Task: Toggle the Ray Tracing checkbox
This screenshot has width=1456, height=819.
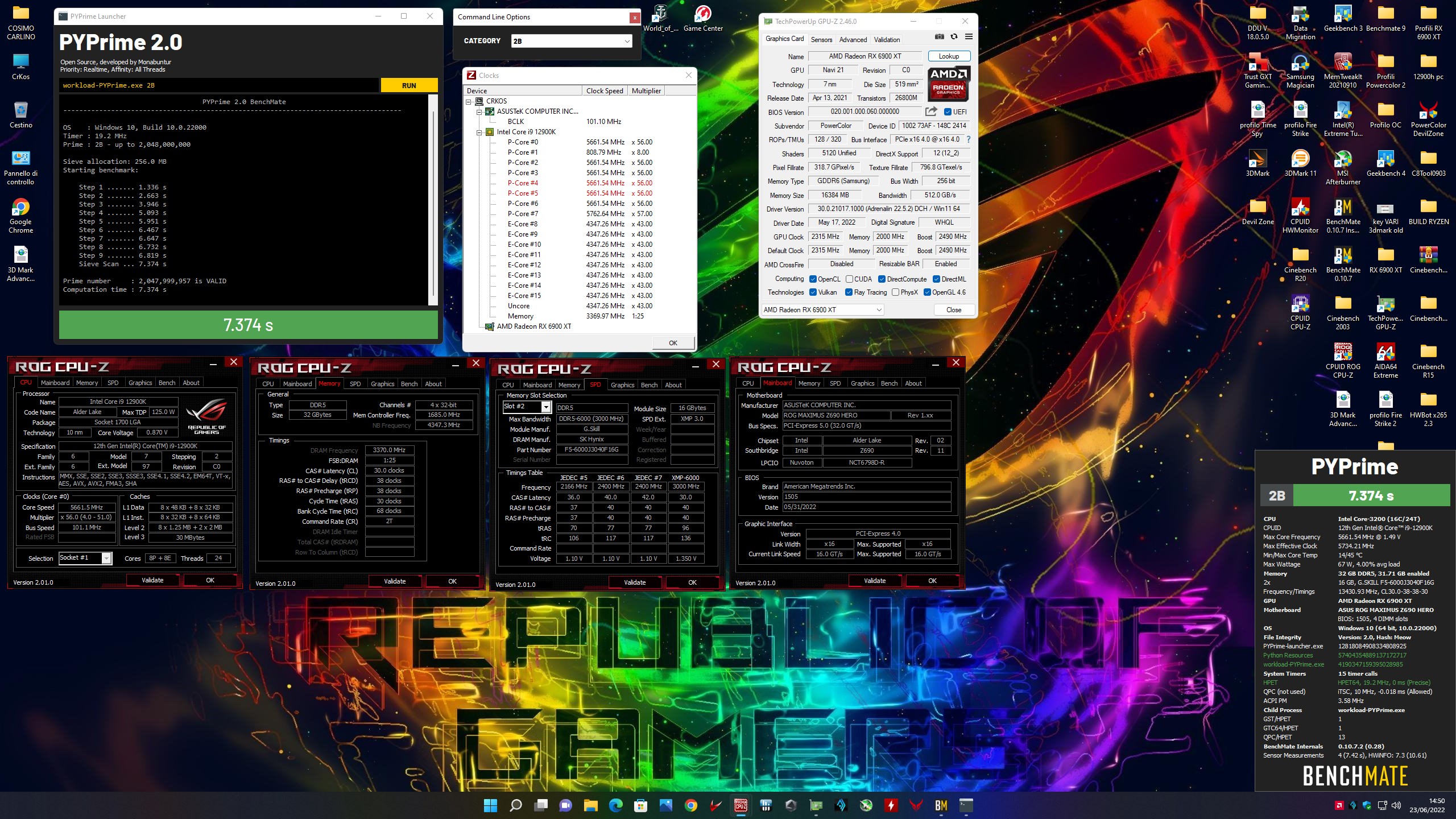Action: pyautogui.click(x=849, y=292)
